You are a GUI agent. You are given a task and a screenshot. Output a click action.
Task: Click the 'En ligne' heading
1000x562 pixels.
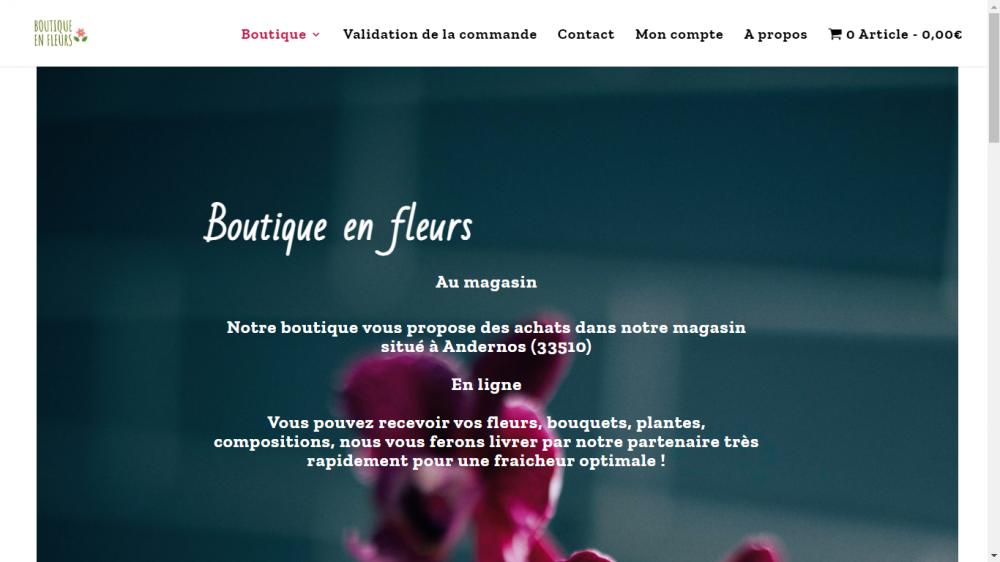(486, 385)
